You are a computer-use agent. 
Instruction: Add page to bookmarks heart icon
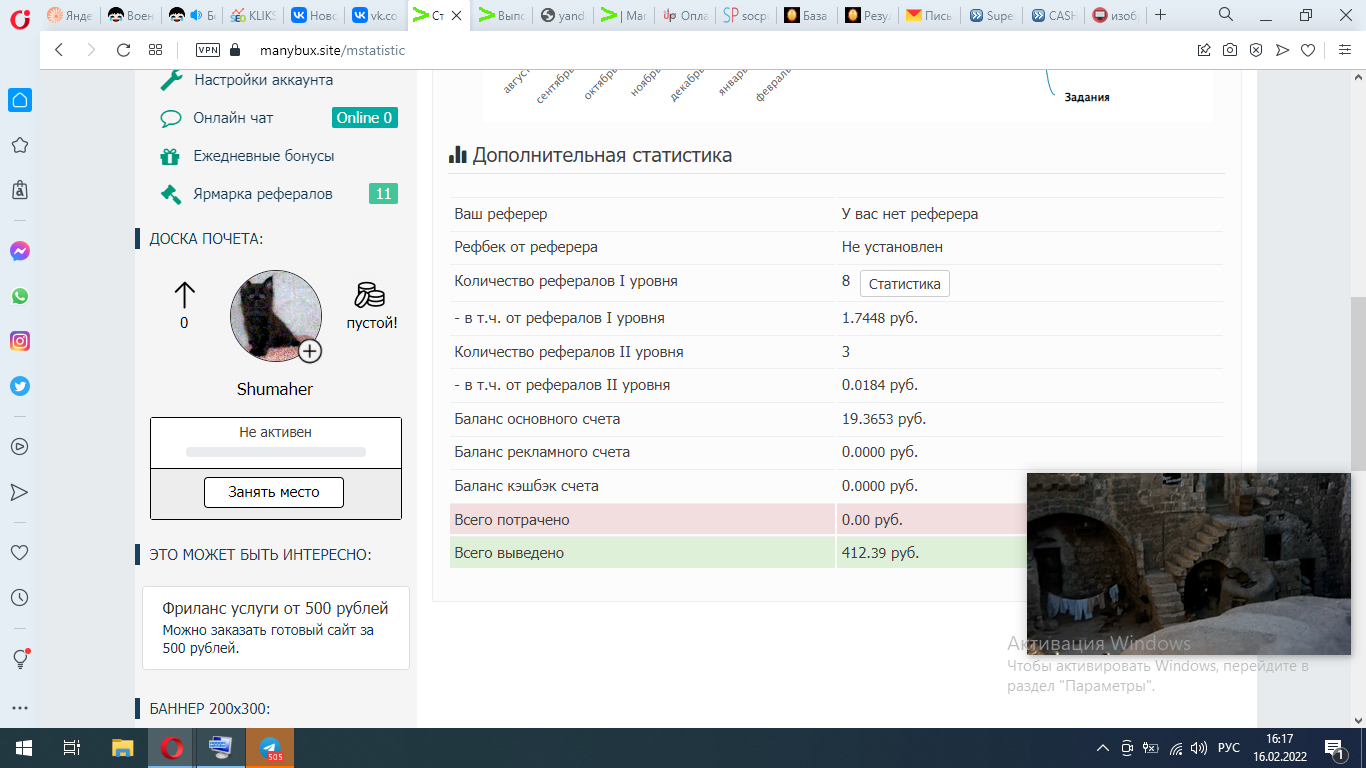click(x=1308, y=50)
